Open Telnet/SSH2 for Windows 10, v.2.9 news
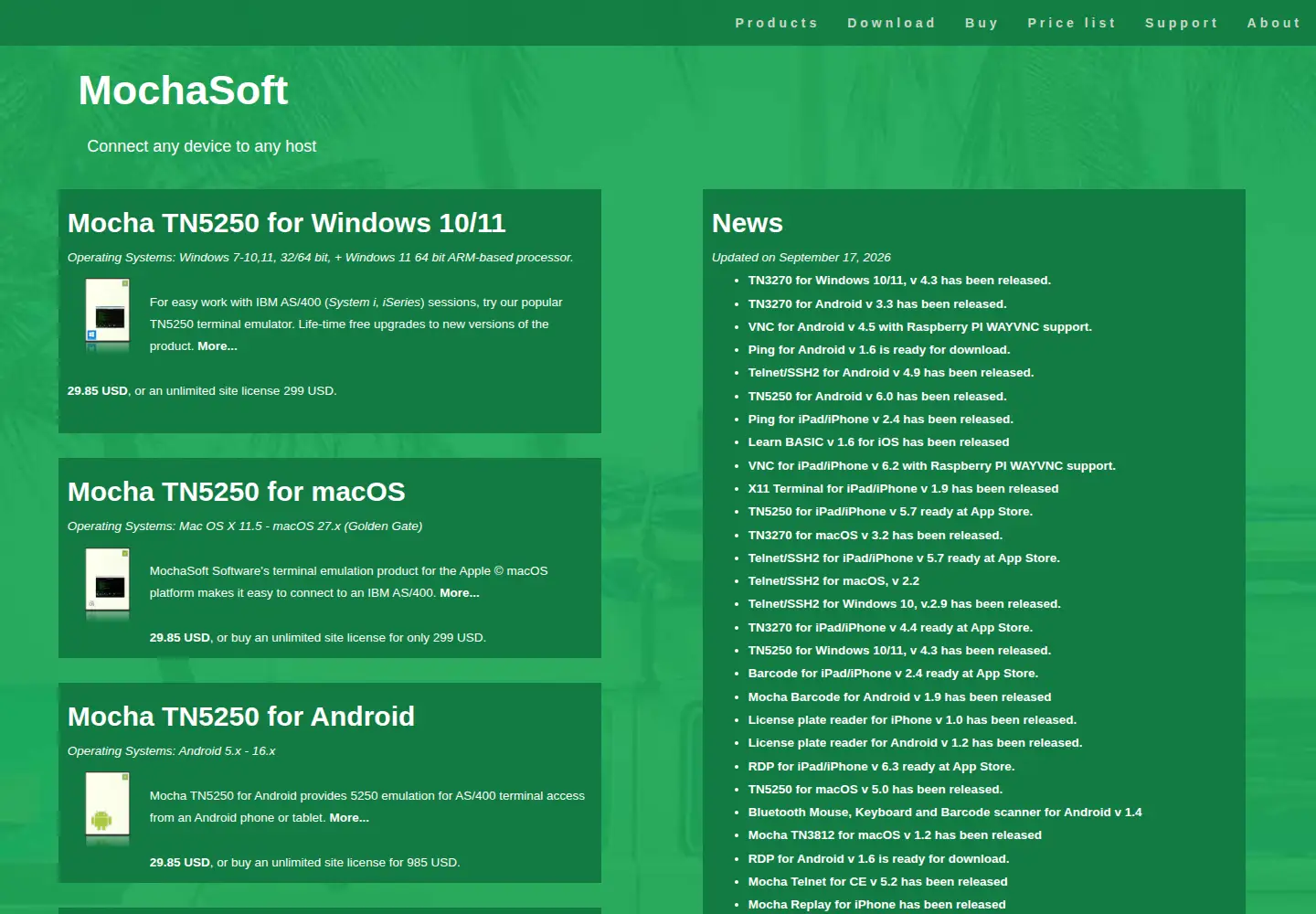This screenshot has height=914, width=1316. point(905,604)
